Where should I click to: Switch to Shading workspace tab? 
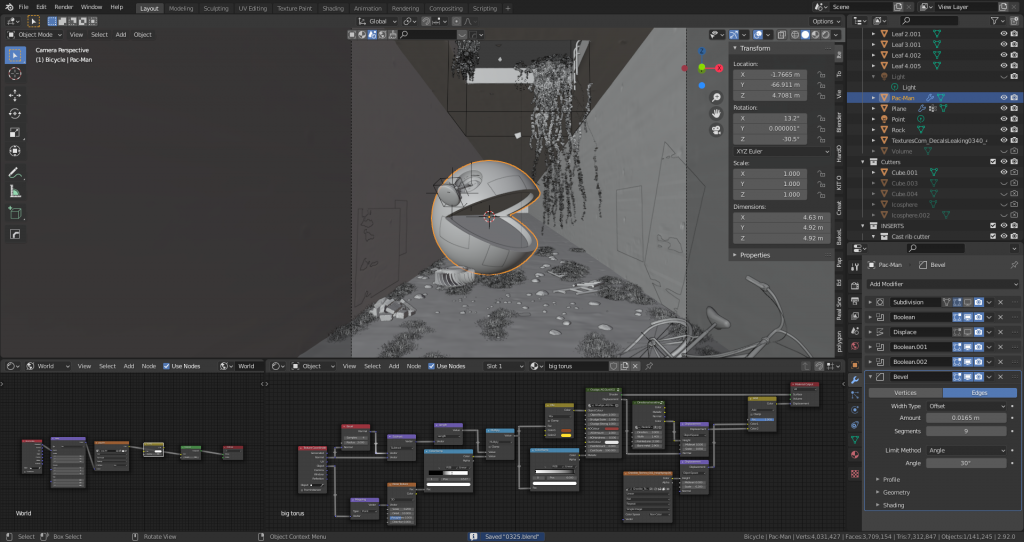pyautogui.click(x=333, y=8)
